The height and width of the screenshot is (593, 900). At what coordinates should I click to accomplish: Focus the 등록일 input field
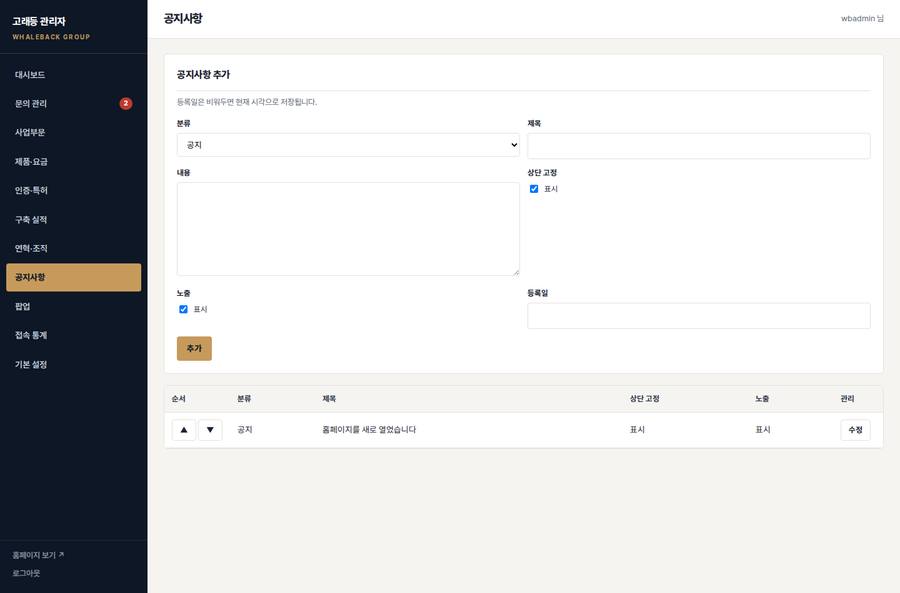pos(699,316)
